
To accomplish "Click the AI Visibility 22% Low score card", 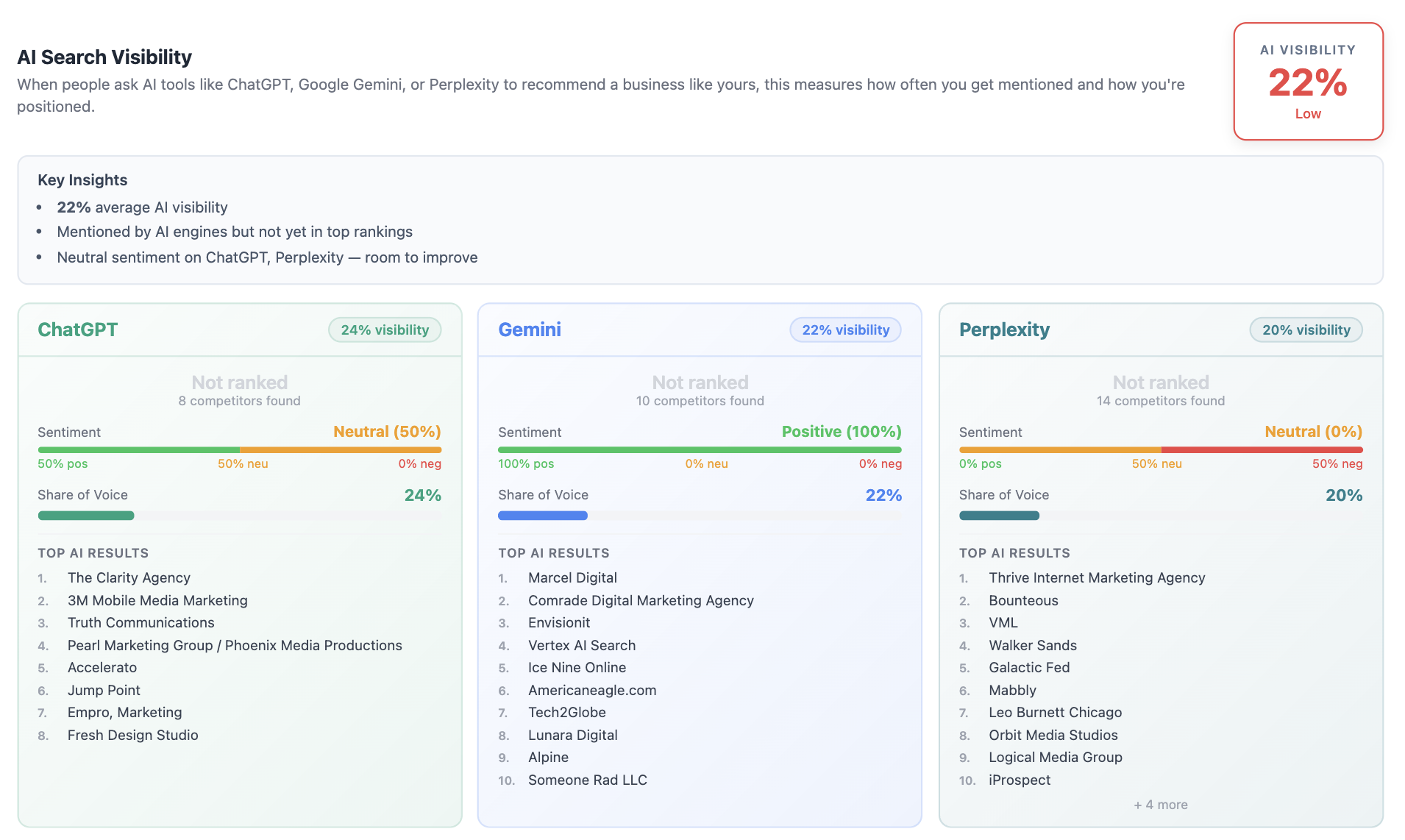I will 1308,81.
